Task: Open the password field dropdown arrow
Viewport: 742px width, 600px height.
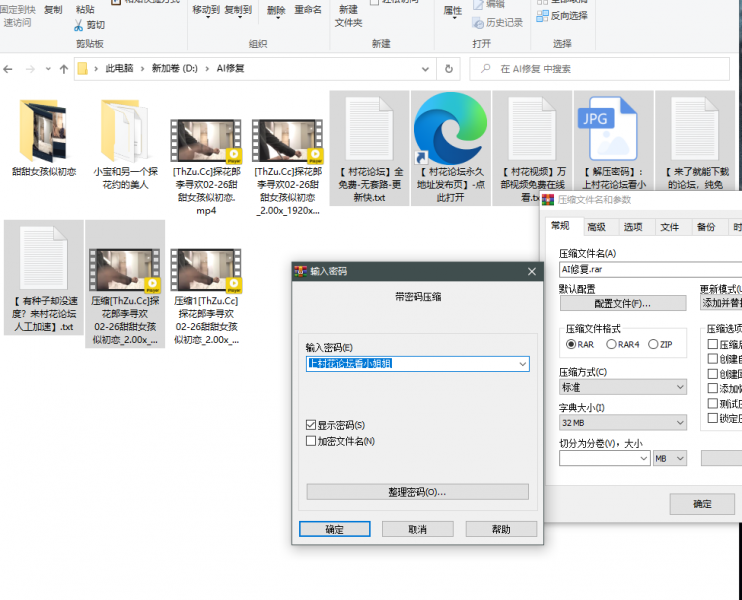Action: pos(521,364)
